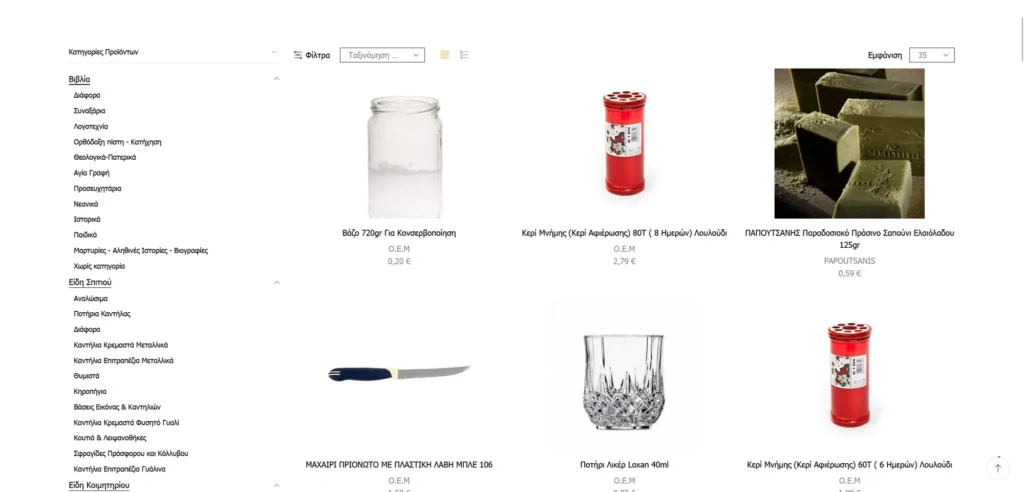This screenshot has width=1024, height=492.
Task: Select the Αγία Γραφή subcategory
Action: point(91,173)
